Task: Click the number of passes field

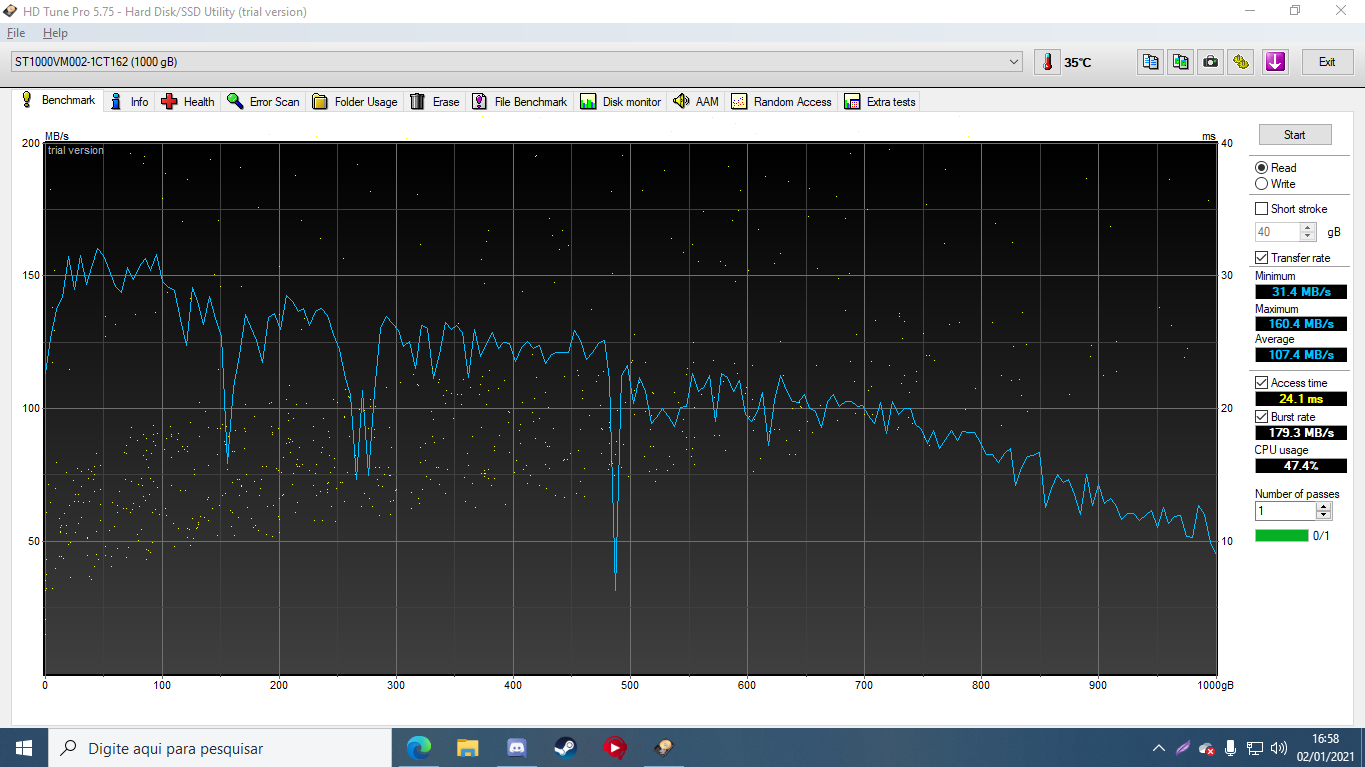Action: pyautogui.click(x=1286, y=511)
